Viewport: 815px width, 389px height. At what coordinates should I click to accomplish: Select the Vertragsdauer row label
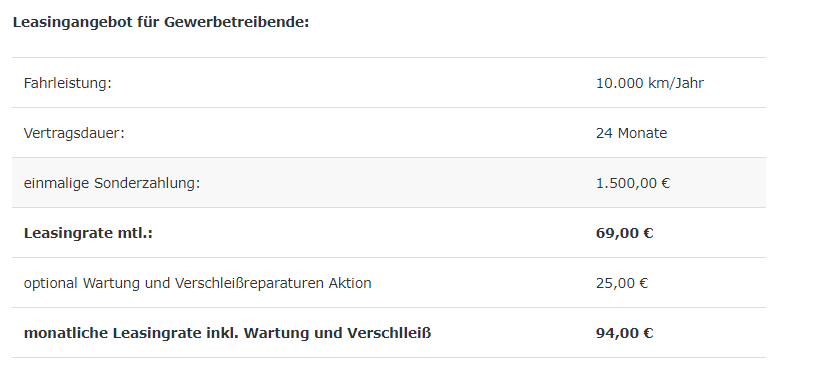[x=74, y=133]
